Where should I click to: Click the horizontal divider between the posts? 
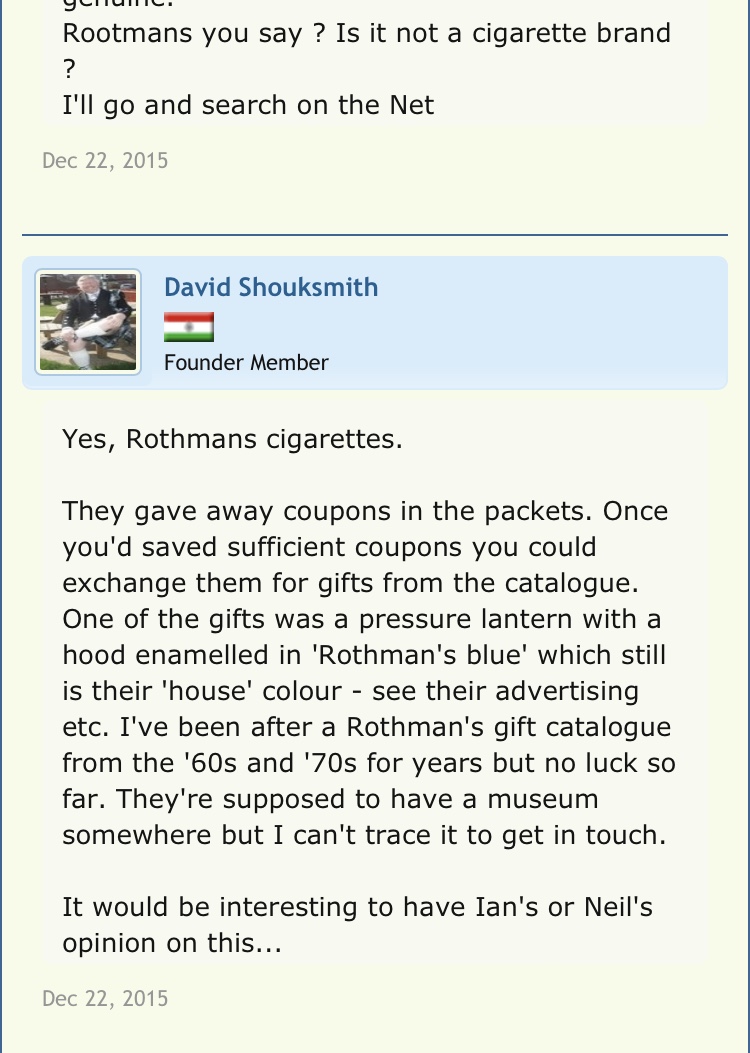point(374,235)
